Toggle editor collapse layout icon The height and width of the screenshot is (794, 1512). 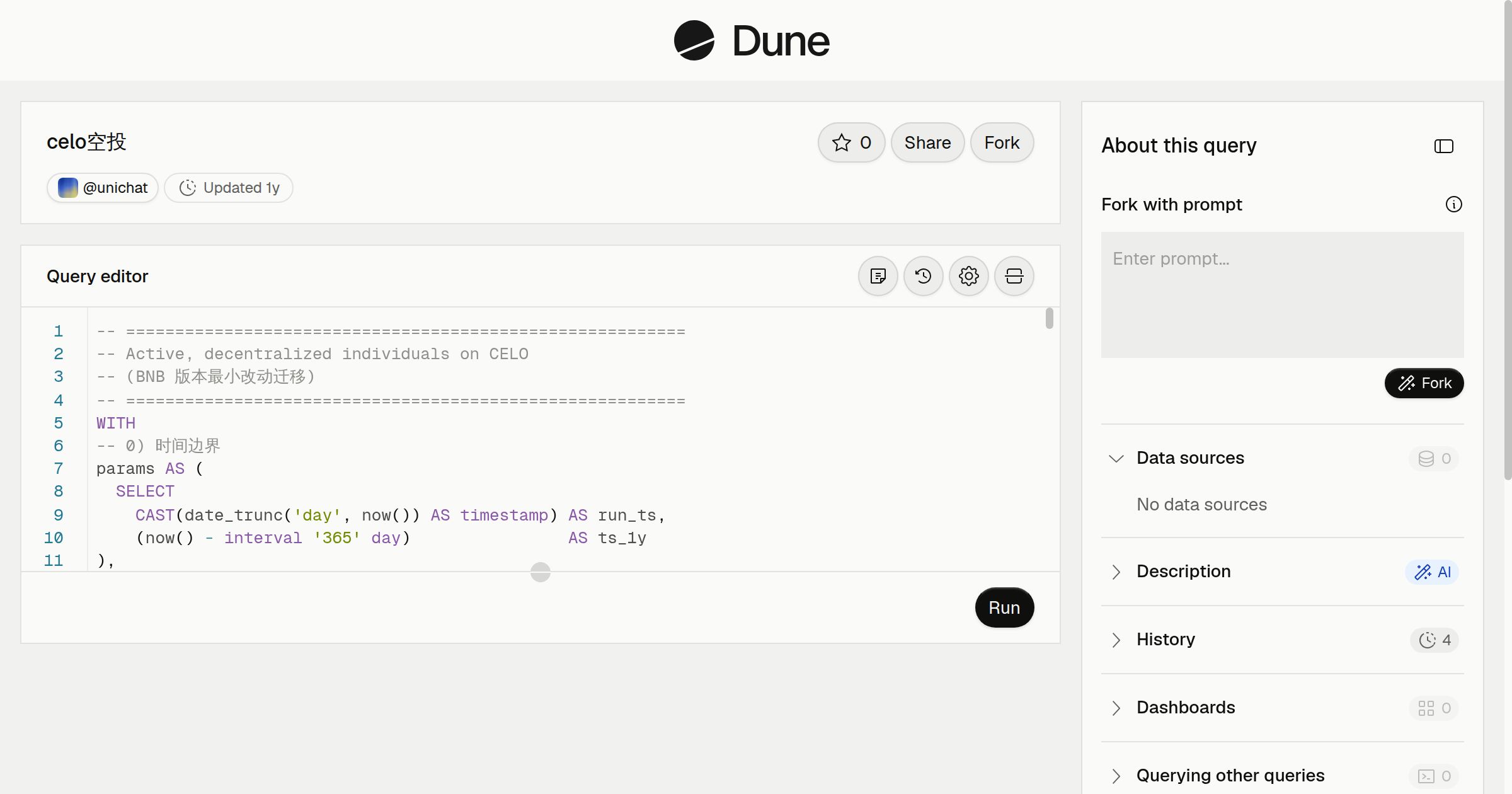click(x=1014, y=276)
